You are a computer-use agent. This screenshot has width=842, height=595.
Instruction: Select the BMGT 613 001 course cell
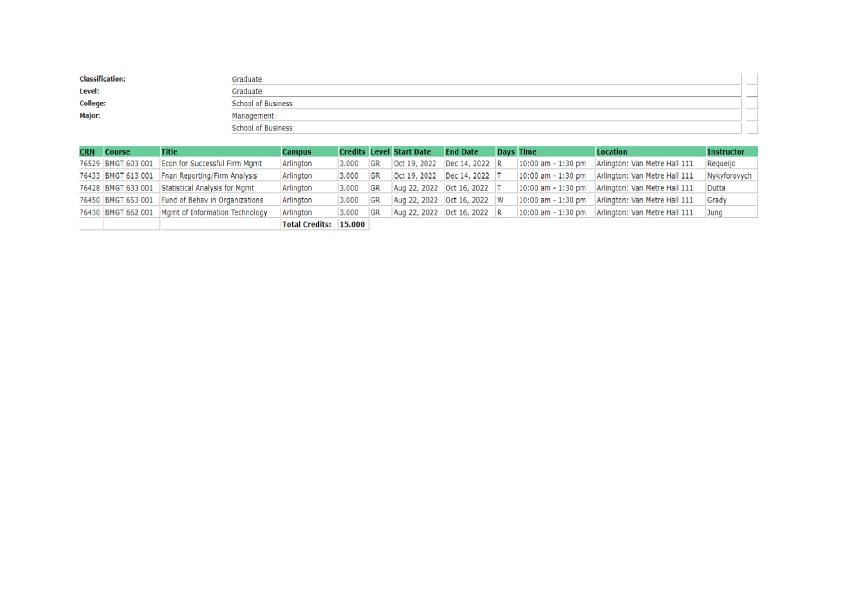[x=130, y=176]
